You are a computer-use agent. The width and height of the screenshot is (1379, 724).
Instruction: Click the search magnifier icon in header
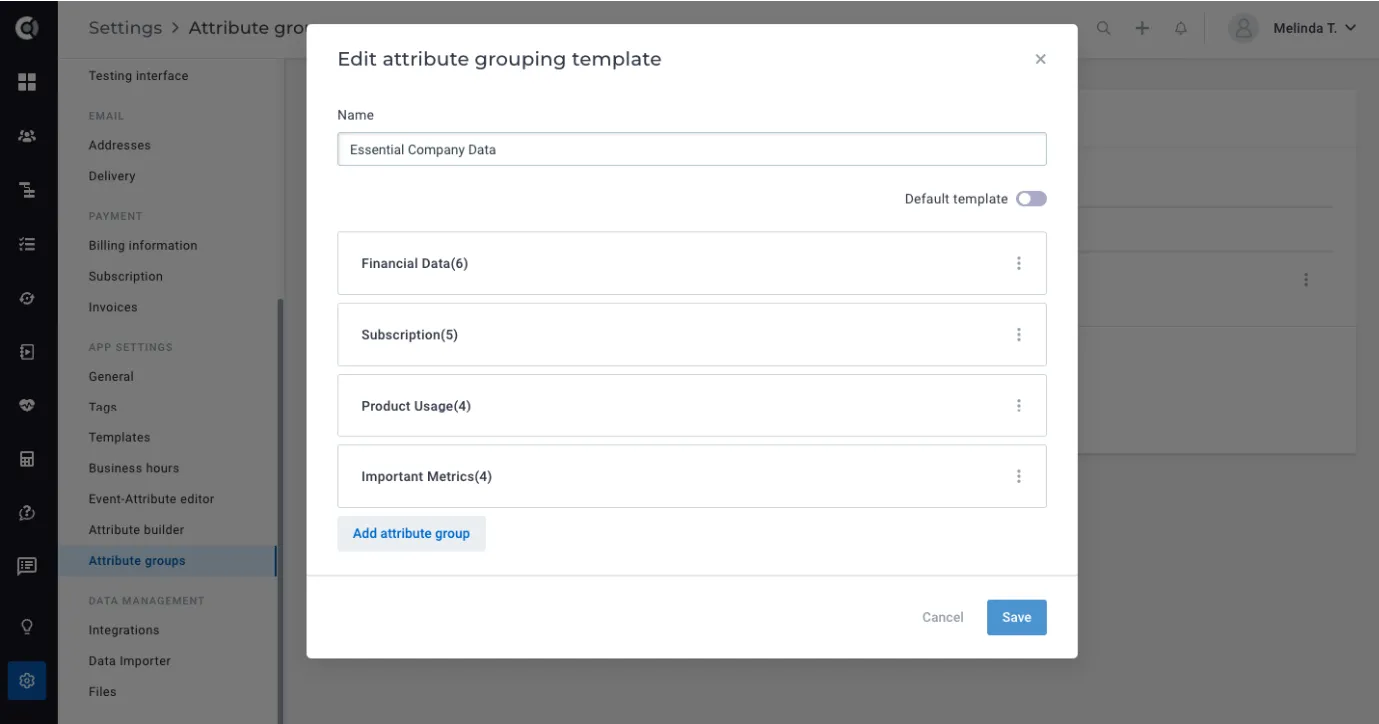(1104, 28)
